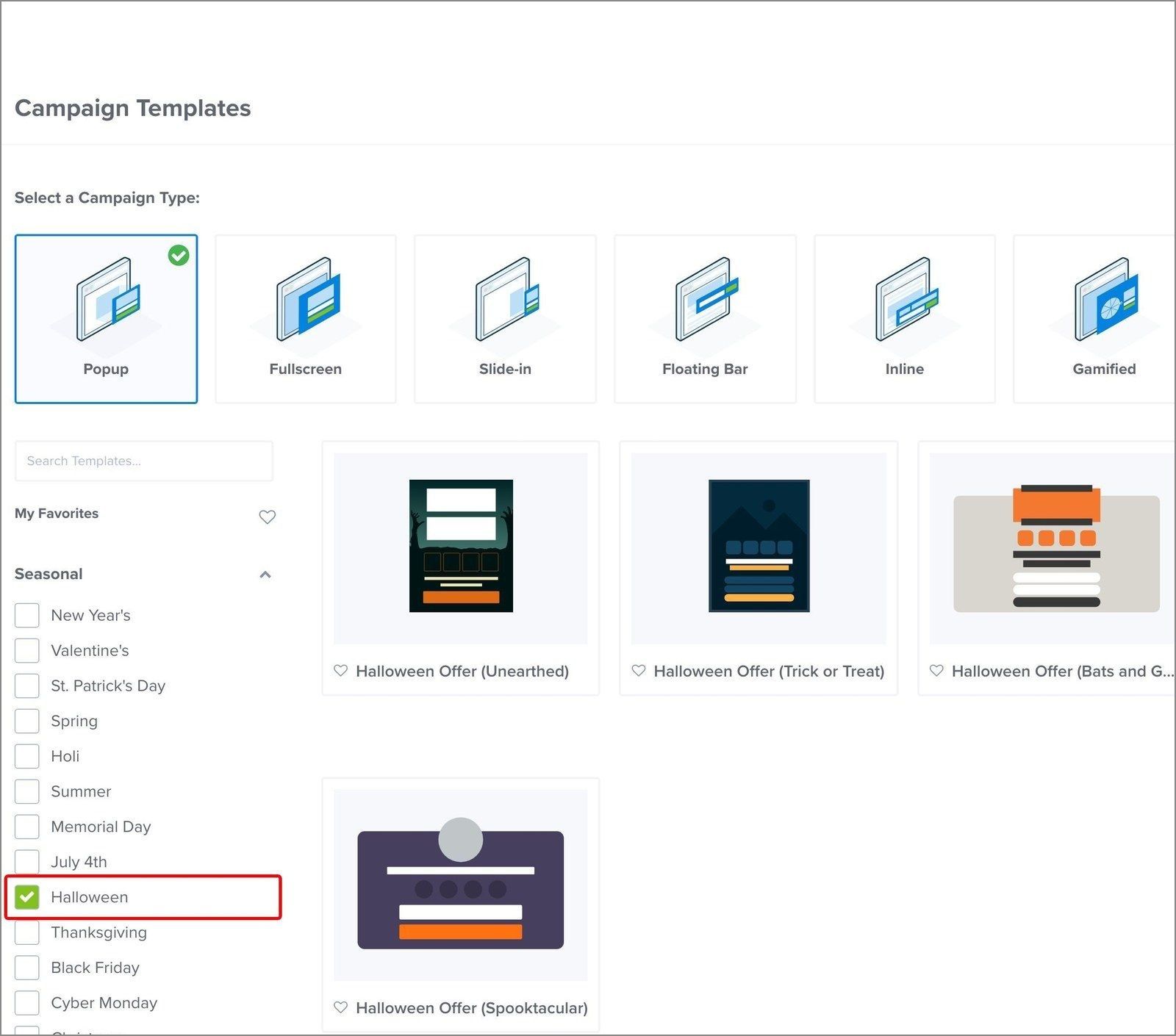This screenshot has height=1036, width=1176.
Task: Collapse the Seasonal filter section chevron
Action: click(x=265, y=575)
